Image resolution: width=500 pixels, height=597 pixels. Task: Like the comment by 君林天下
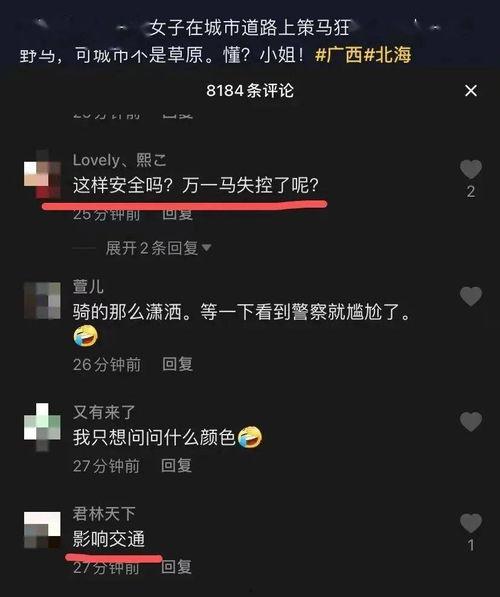tap(471, 523)
